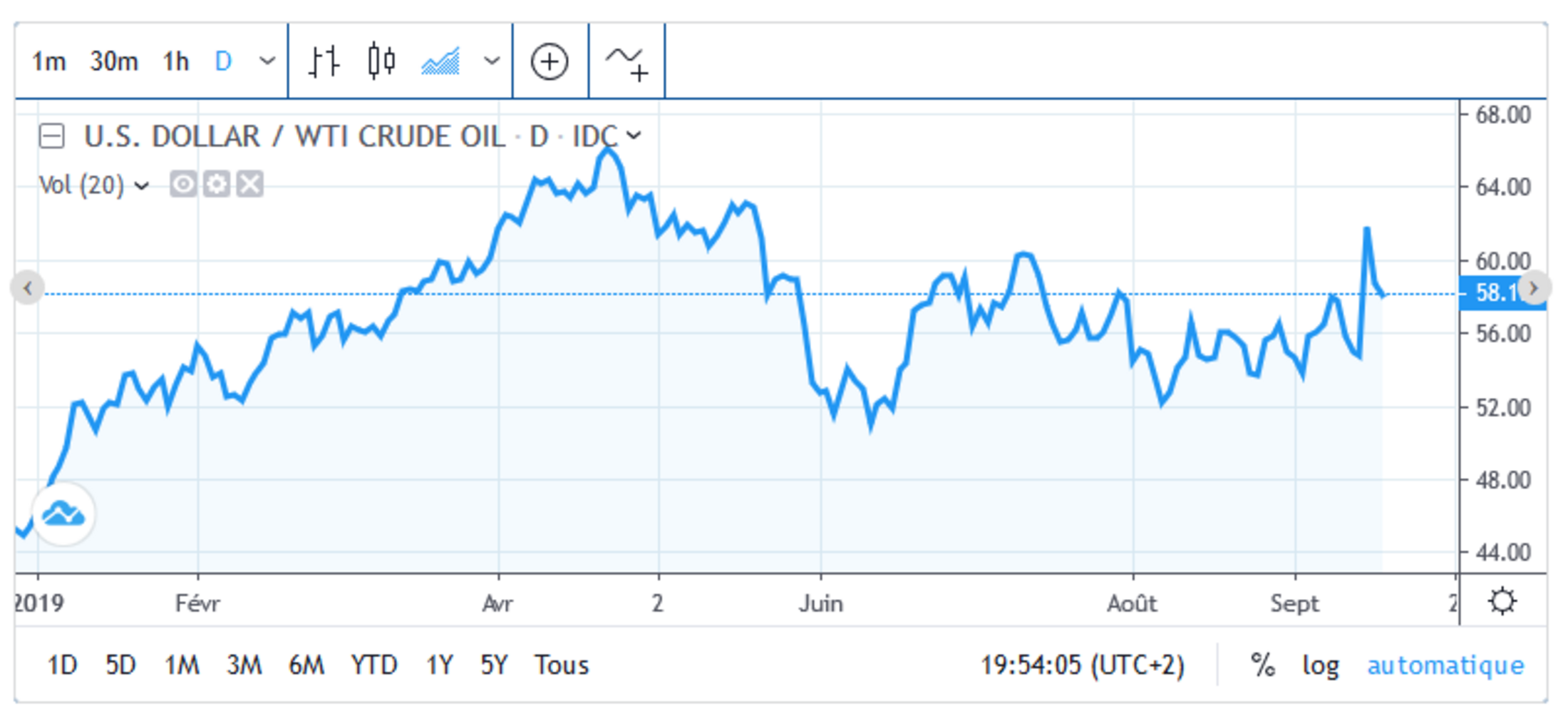This screenshot has width=1568, height=721.
Task: Switch to the 30m interval
Action: point(114,61)
